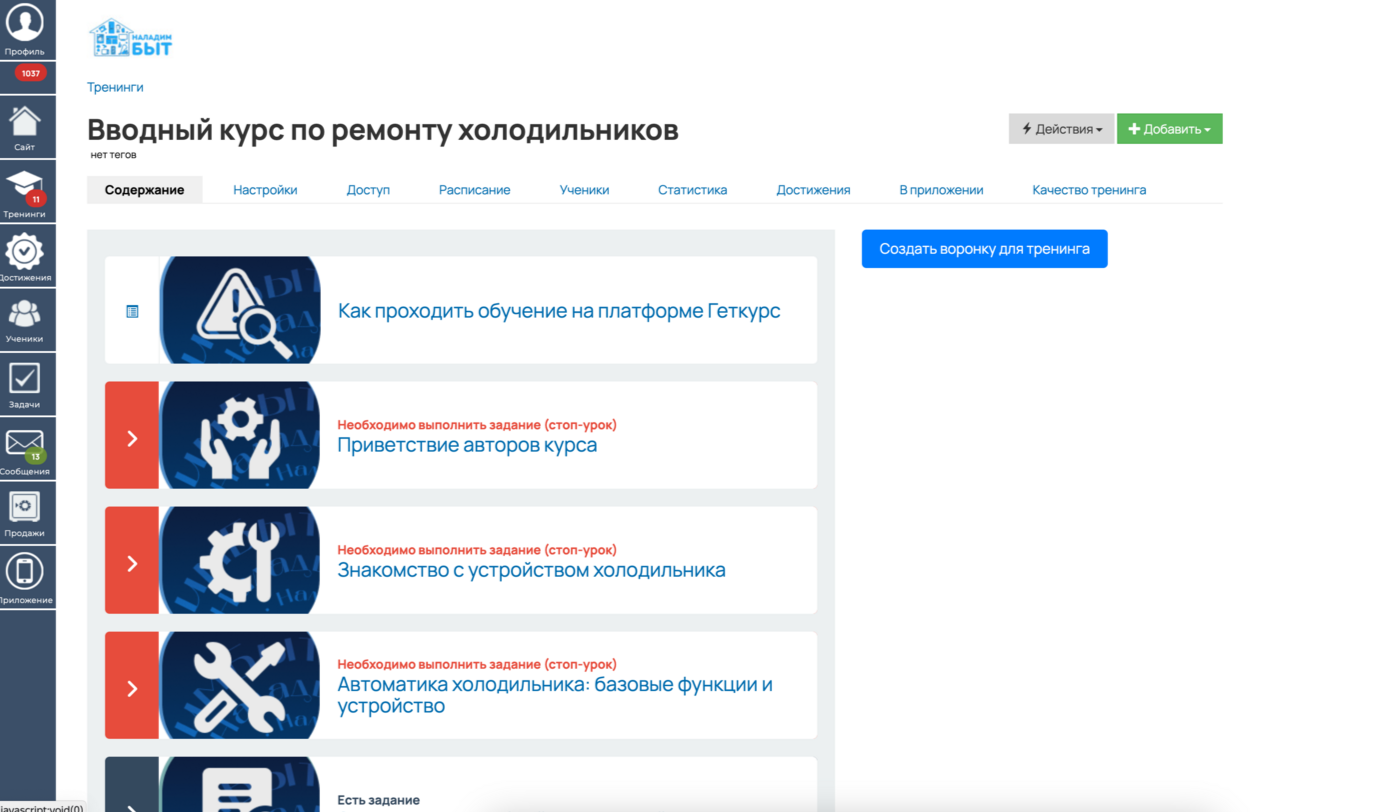Open Достижения badge icon in sidebar
This screenshot has width=1388, height=812.
(24, 251)
